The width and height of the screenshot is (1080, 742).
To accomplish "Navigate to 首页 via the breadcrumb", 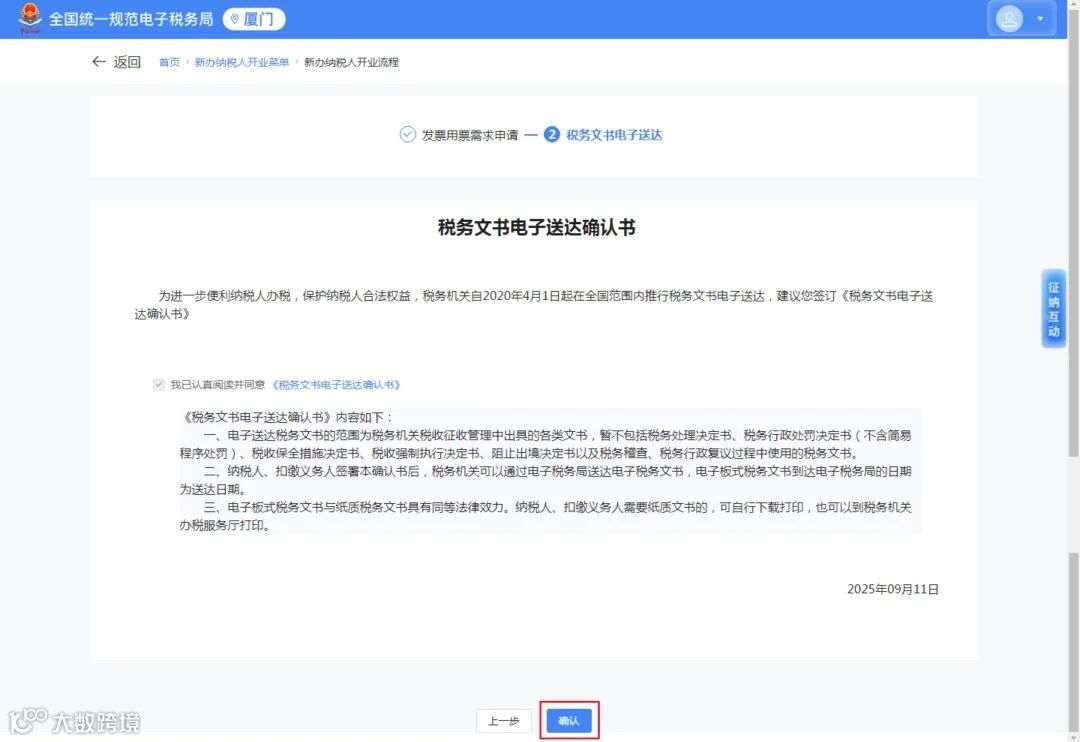I will 168,61.
